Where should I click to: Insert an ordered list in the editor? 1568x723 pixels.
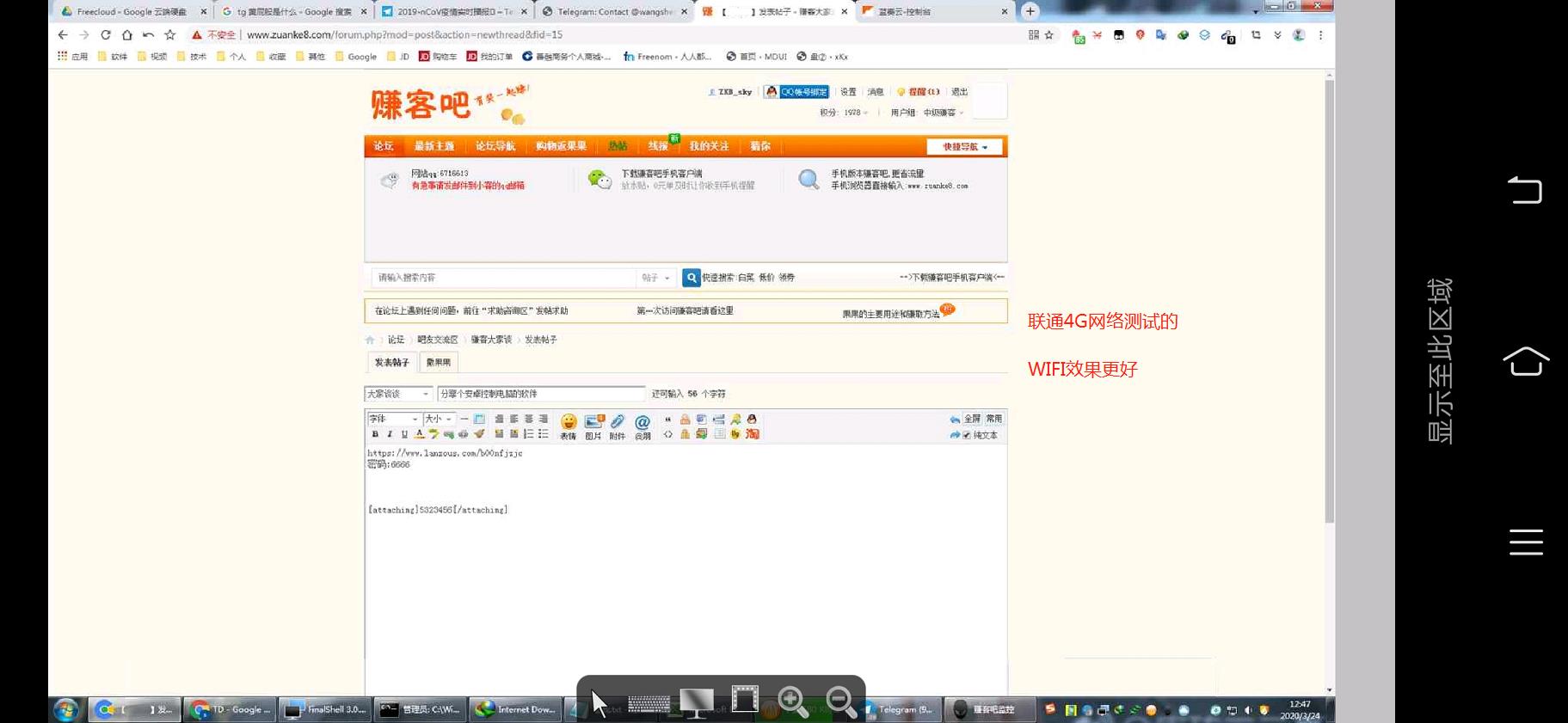[528, 434]
